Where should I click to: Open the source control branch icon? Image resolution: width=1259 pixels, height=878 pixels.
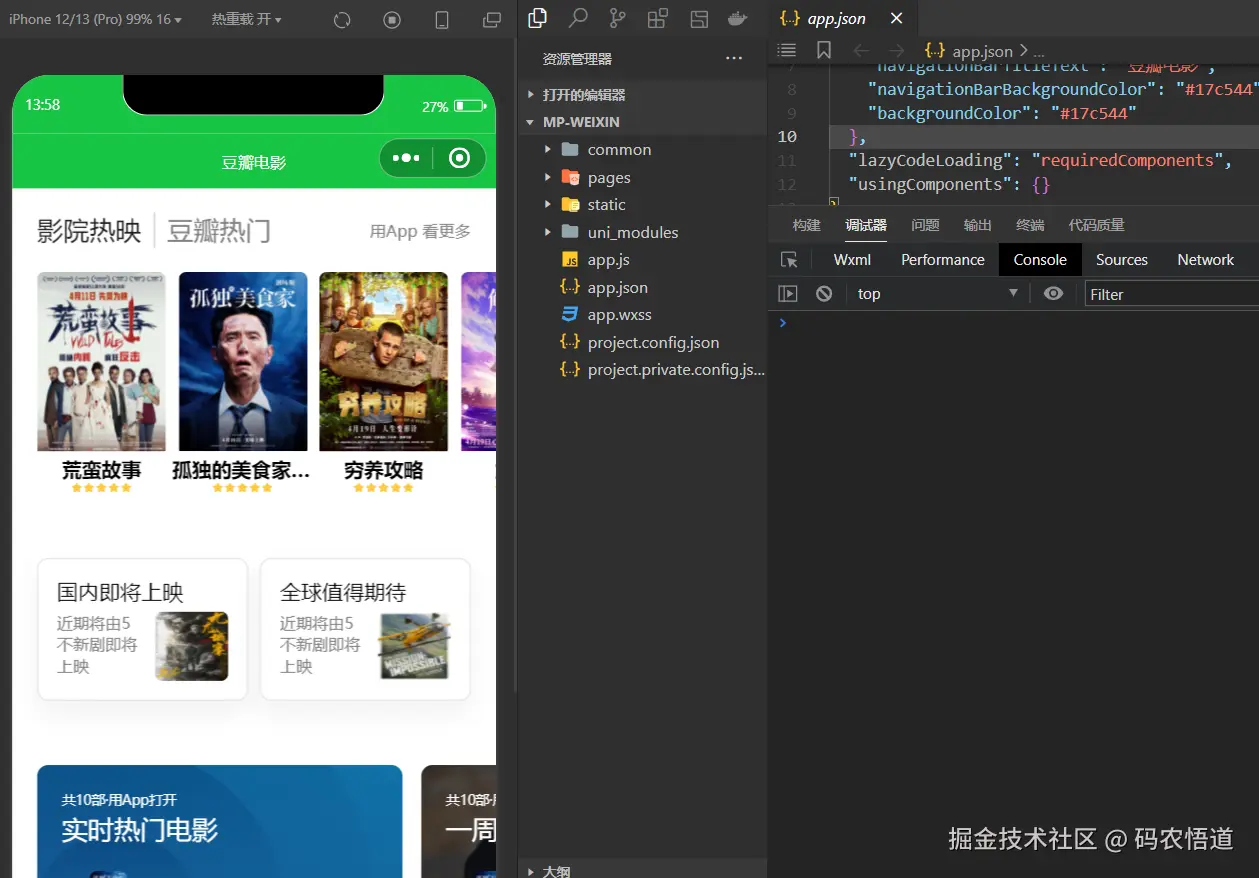618,18
